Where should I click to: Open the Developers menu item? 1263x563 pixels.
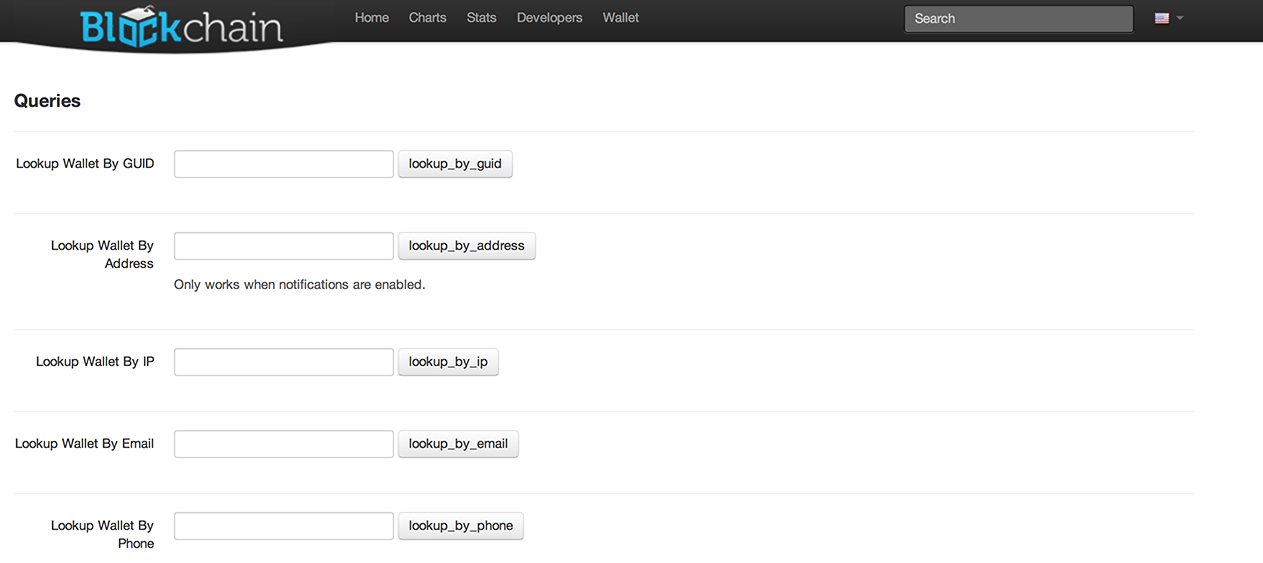click(550, 18)
